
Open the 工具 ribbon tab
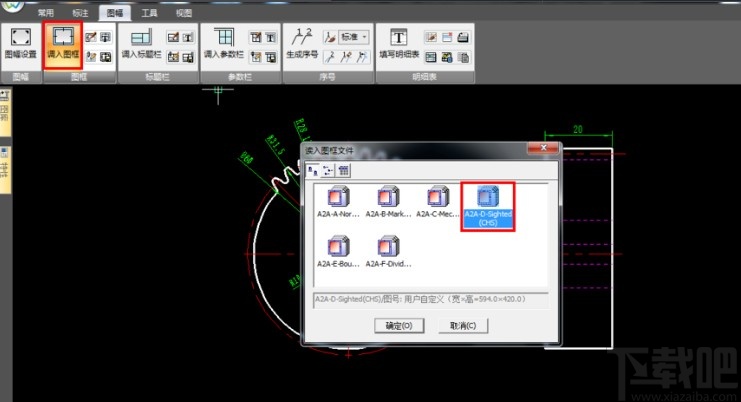point(149,13)
